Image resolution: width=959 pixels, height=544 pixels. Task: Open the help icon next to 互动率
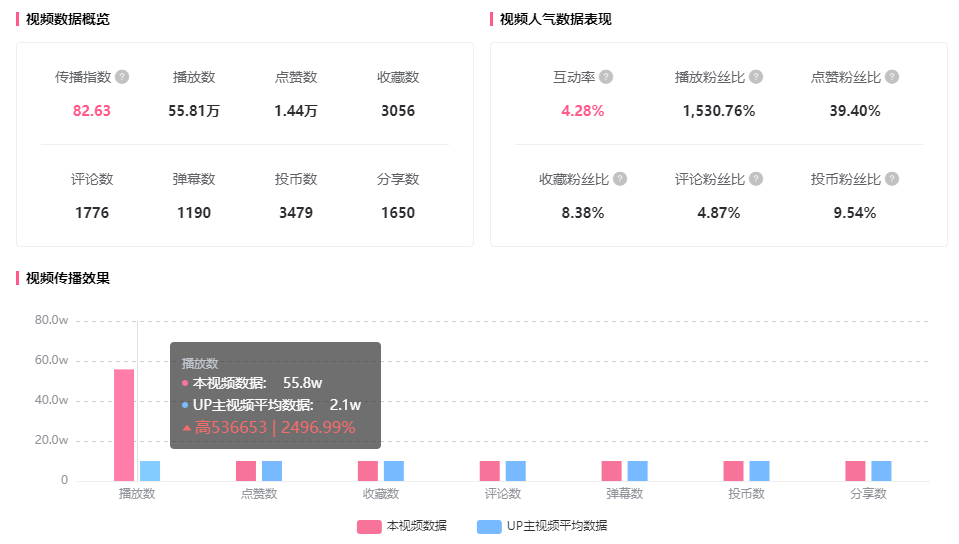pyautogui.click(x=606, y=77)
